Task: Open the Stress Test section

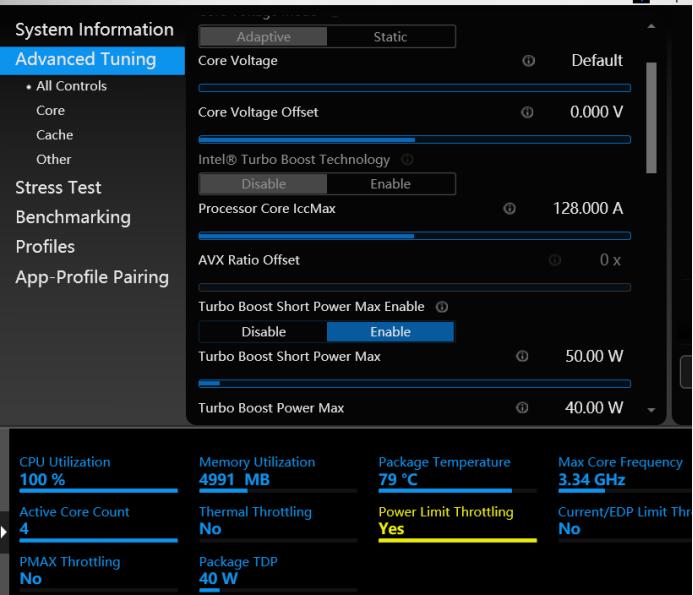Action: click(x=58, y=188)
